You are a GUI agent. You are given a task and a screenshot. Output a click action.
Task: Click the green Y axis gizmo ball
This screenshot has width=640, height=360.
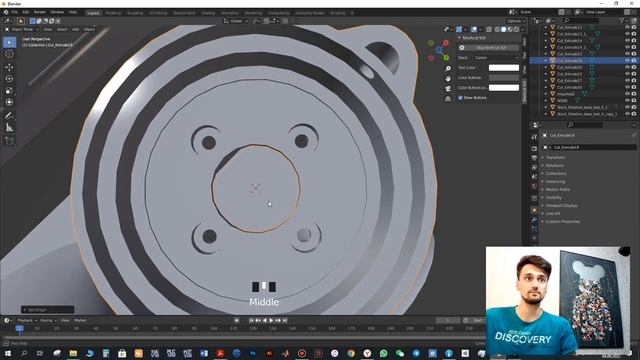(446, 58)
